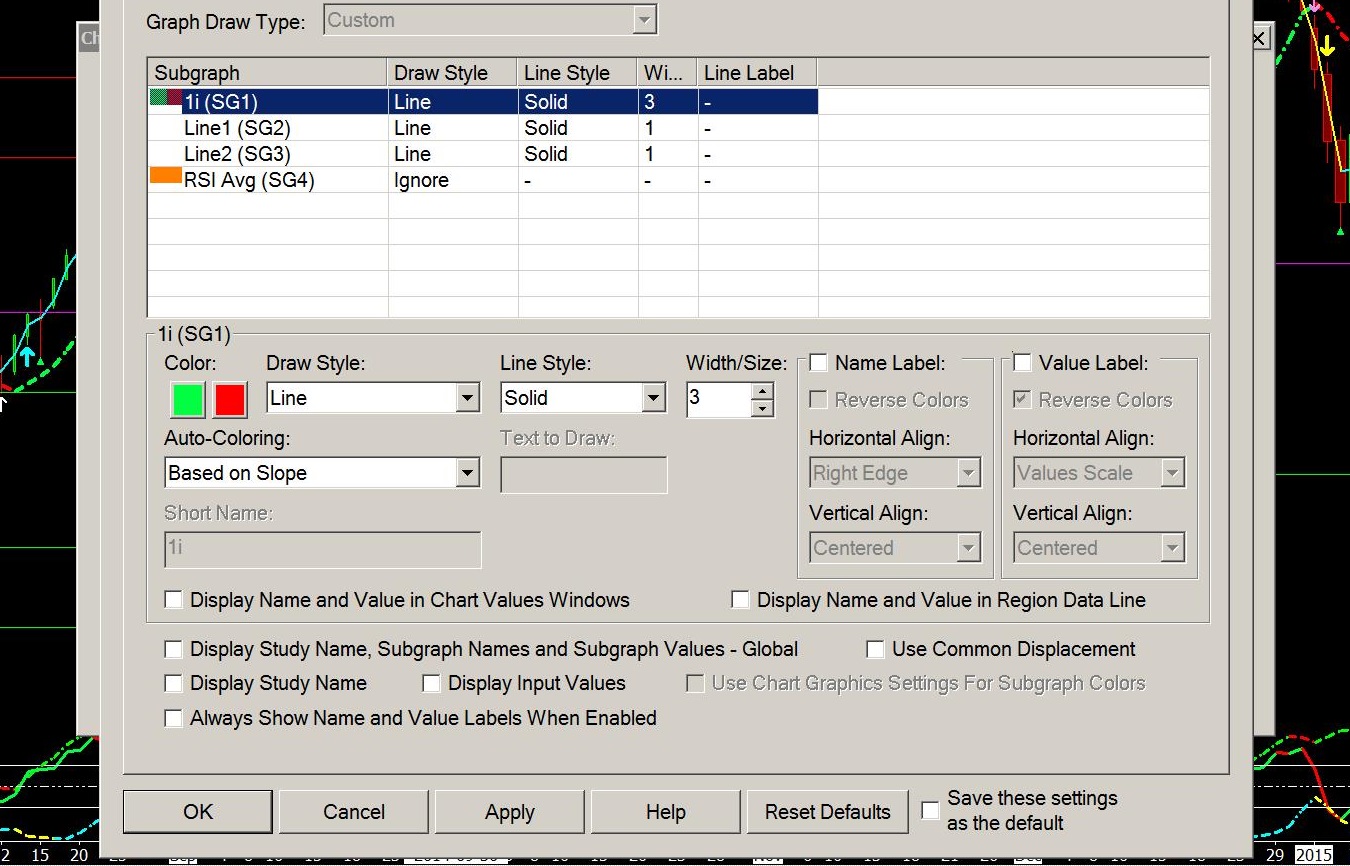
Task: Toggle Display Study Name checkbox
Action: pyautogui.click(x=174, y=684)
